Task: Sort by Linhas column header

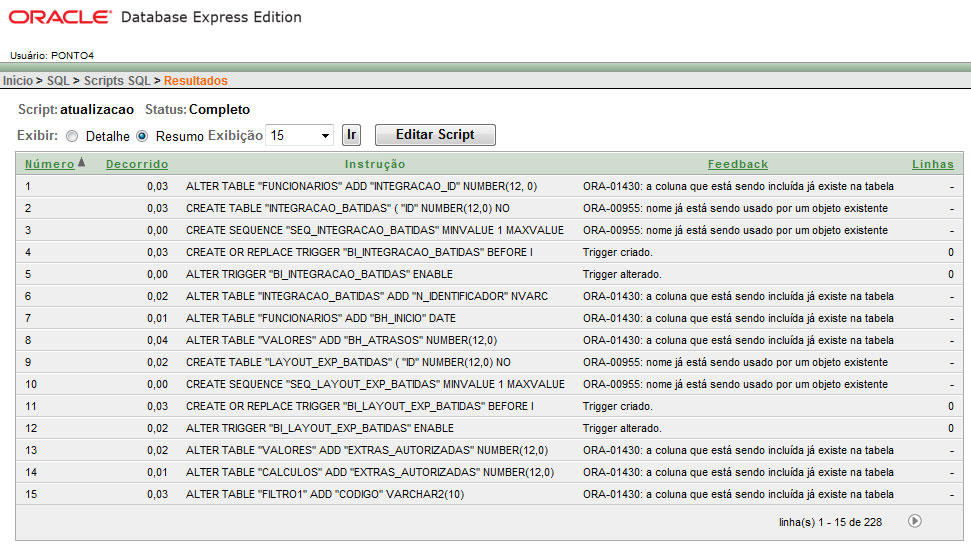Action: coord(932,164)
